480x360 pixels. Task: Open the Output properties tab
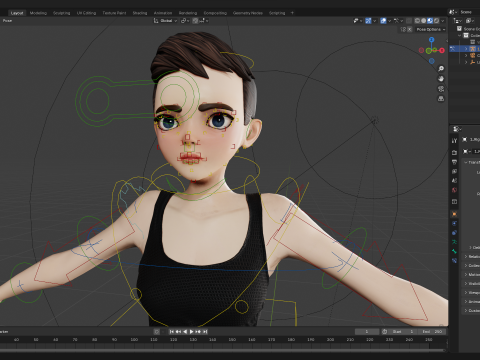pyautogui.click(x=454, y=162)
